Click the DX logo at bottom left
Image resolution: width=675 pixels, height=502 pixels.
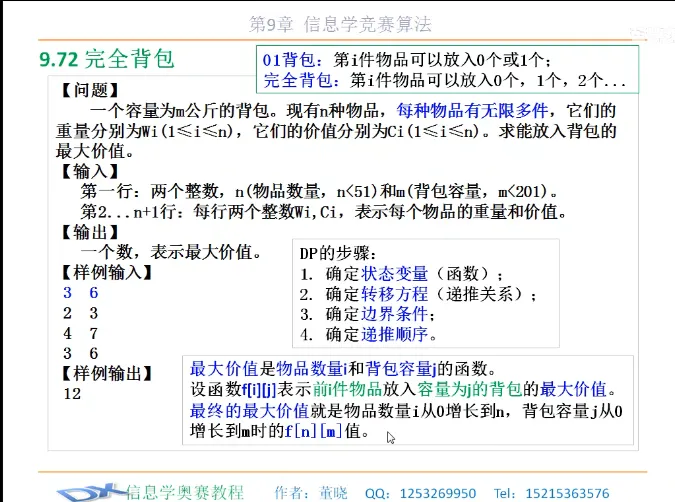click(88, 490)
